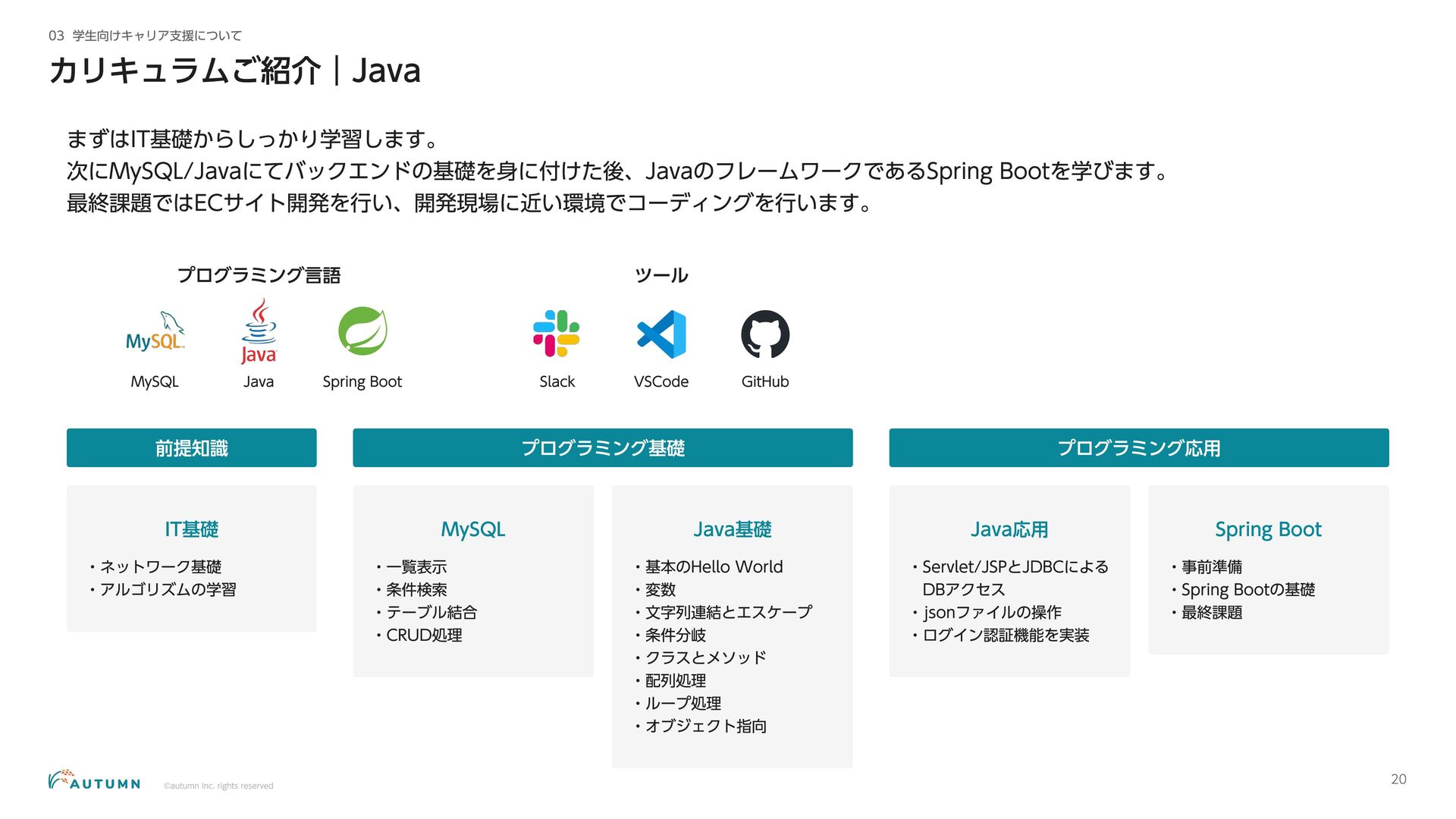1456x819 pixels.
Task: Click the Autumn company logo in footer
Action: (95, 780)
